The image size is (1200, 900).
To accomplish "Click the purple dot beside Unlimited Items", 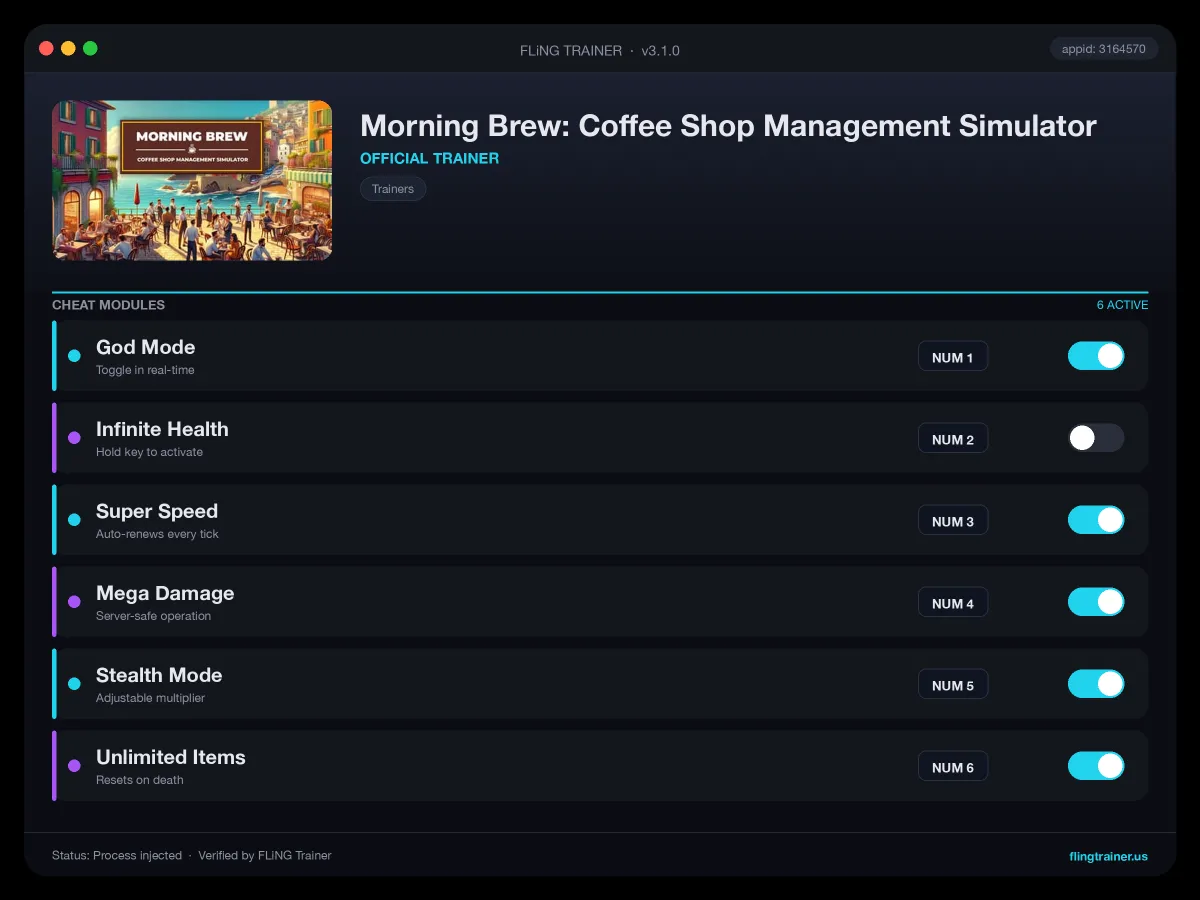I will pos(74,766).
